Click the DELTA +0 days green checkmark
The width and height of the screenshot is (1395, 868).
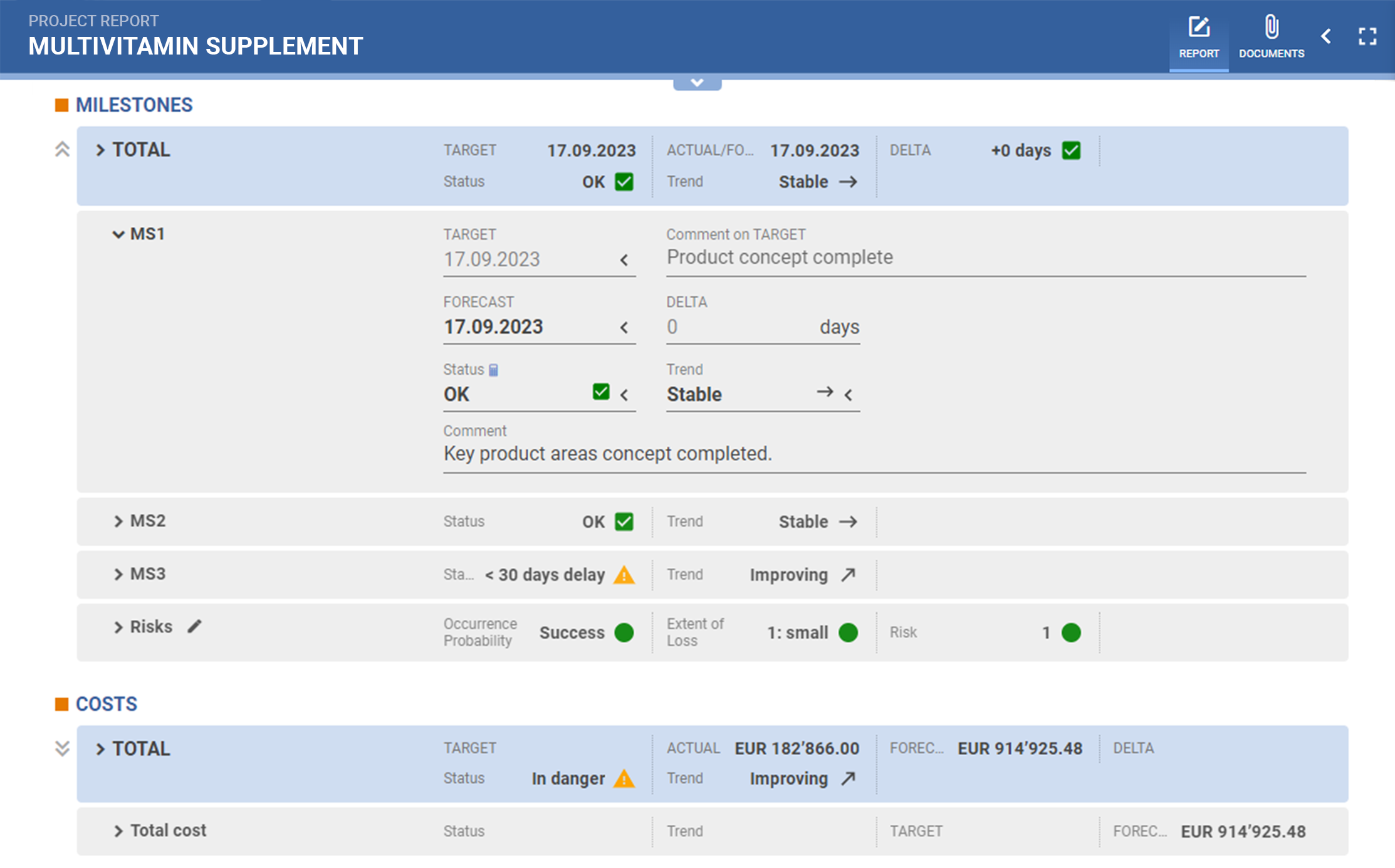1072,150
